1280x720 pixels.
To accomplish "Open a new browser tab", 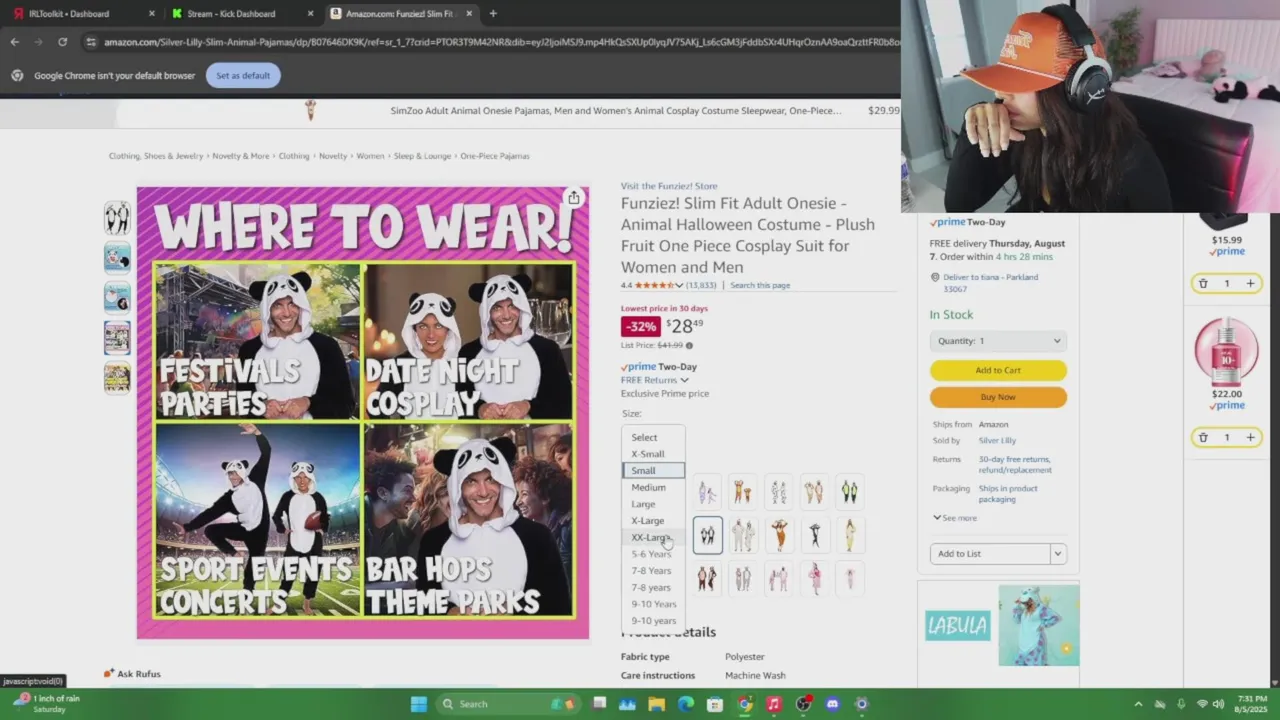I will [x=493, y=14].
